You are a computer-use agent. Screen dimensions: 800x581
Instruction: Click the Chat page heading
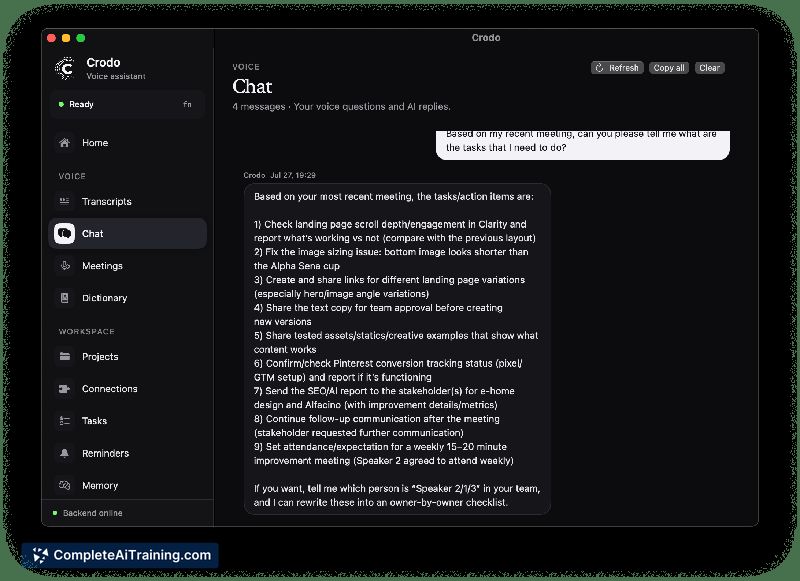(x=252, y=86)
